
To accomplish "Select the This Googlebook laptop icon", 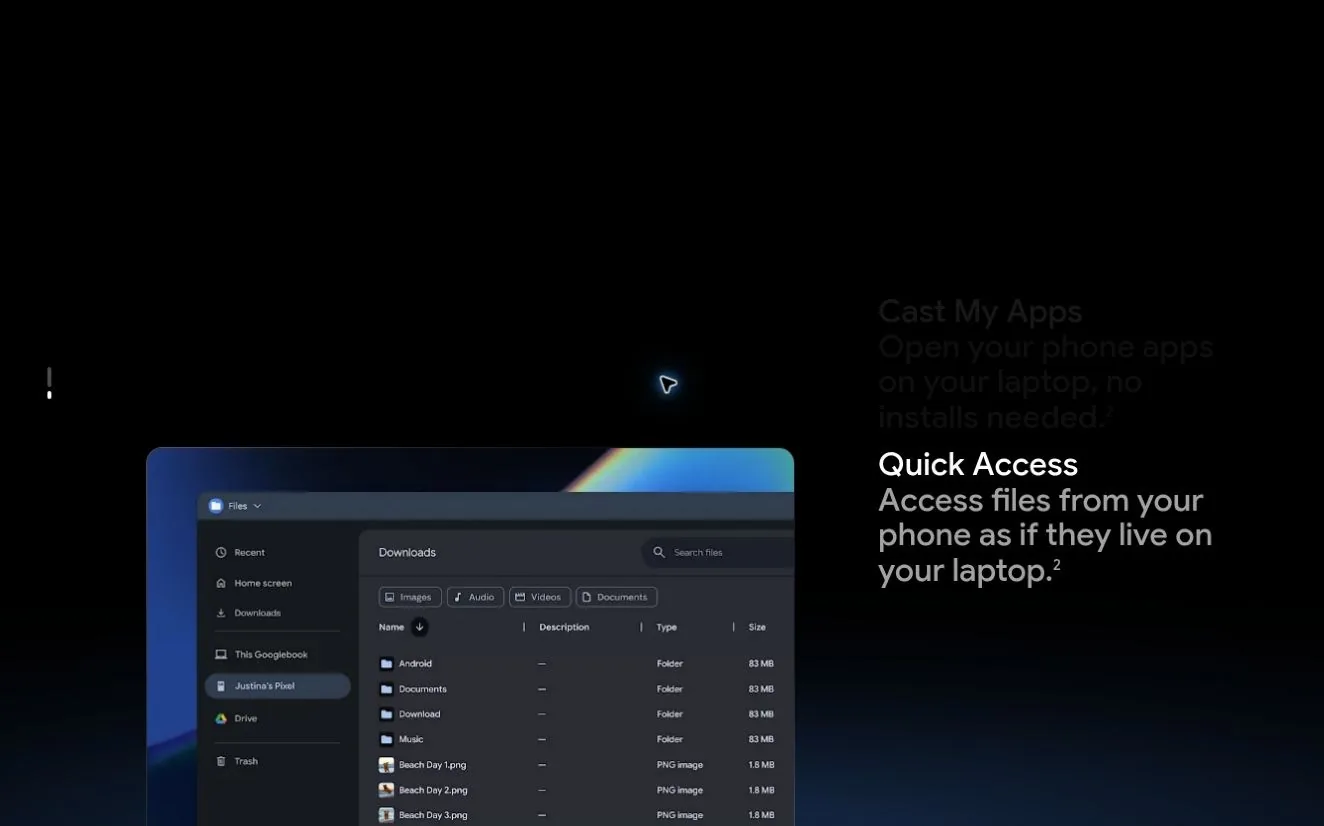I will (x=221, y=655).
